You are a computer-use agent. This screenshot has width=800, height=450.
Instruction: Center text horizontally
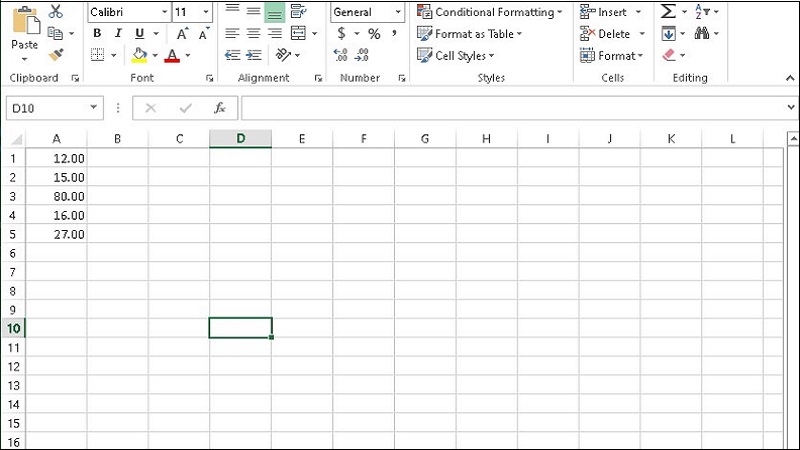254,33
